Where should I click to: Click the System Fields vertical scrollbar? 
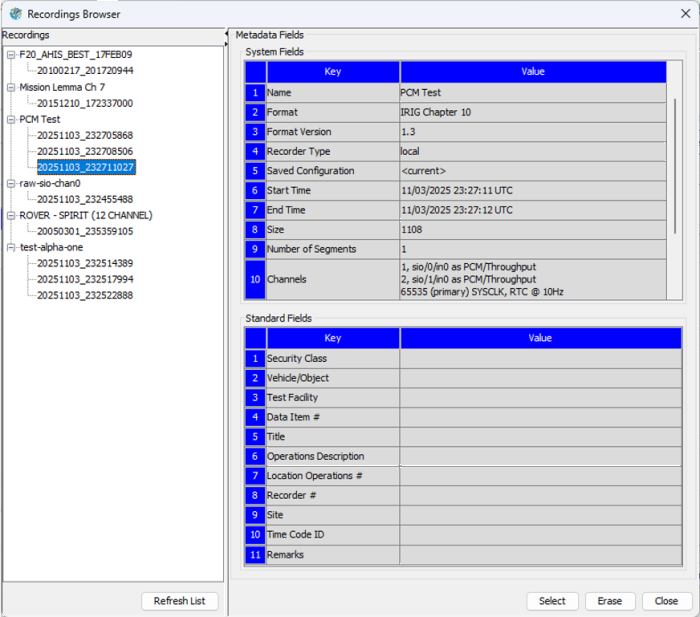(675, 166)
